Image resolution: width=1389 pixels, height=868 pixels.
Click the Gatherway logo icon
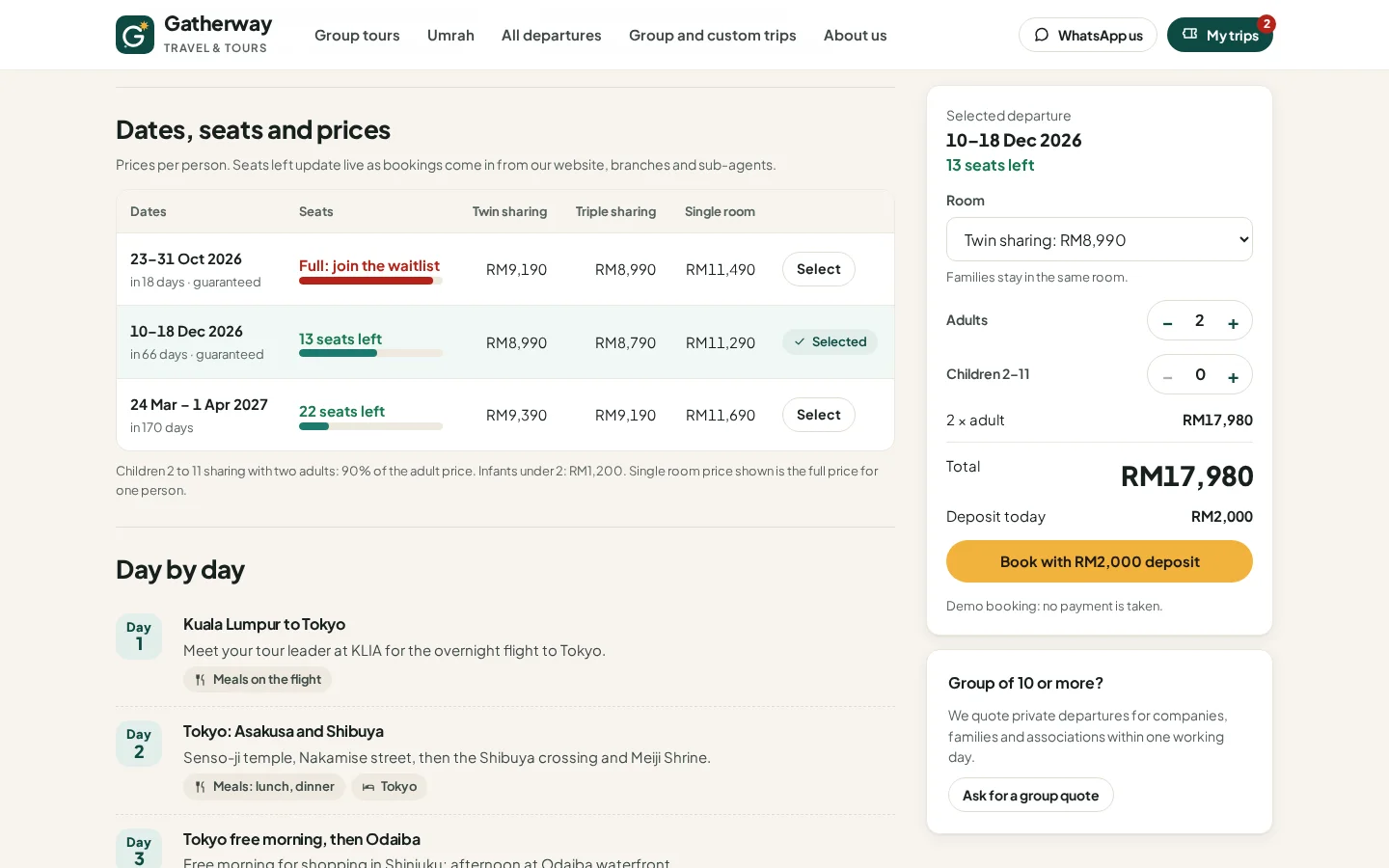[x=135, y=35]
